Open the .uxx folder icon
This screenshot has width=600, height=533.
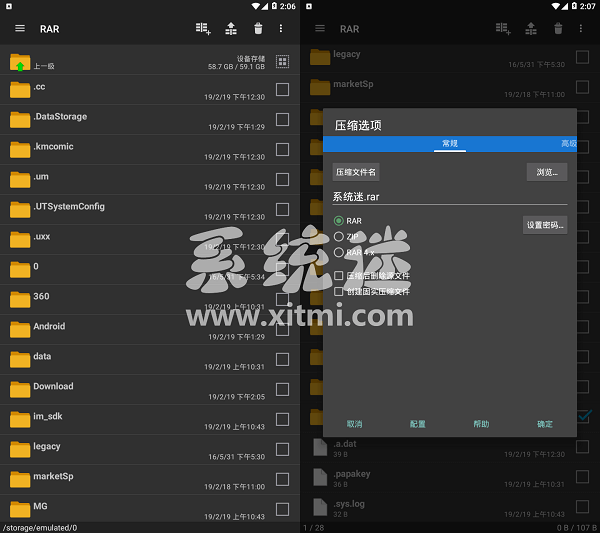(x=20, y=240)
